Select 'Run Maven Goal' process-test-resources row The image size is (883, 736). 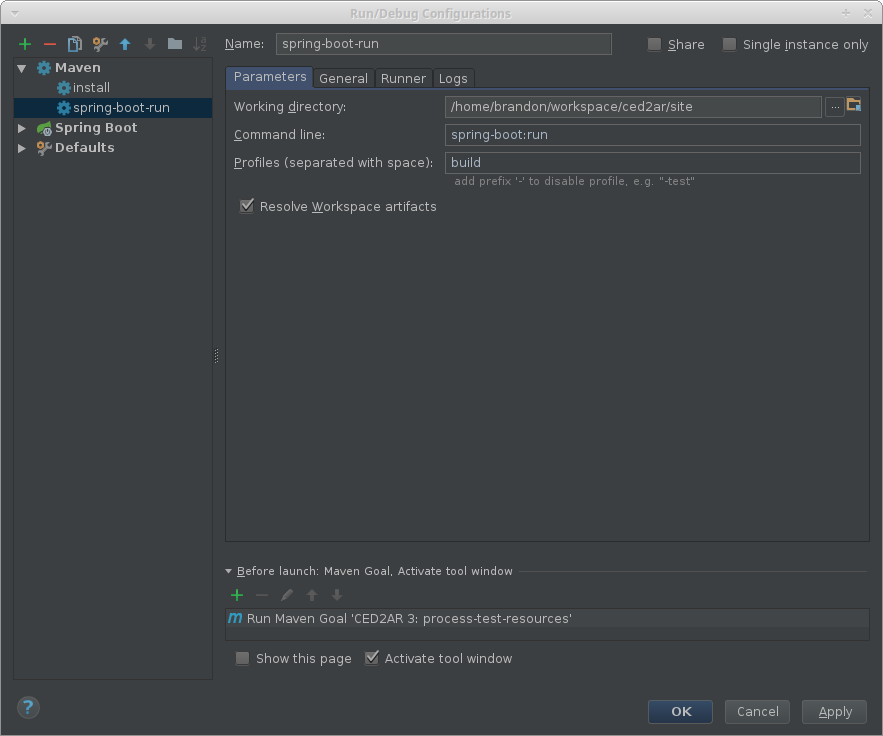pos(547,618)
